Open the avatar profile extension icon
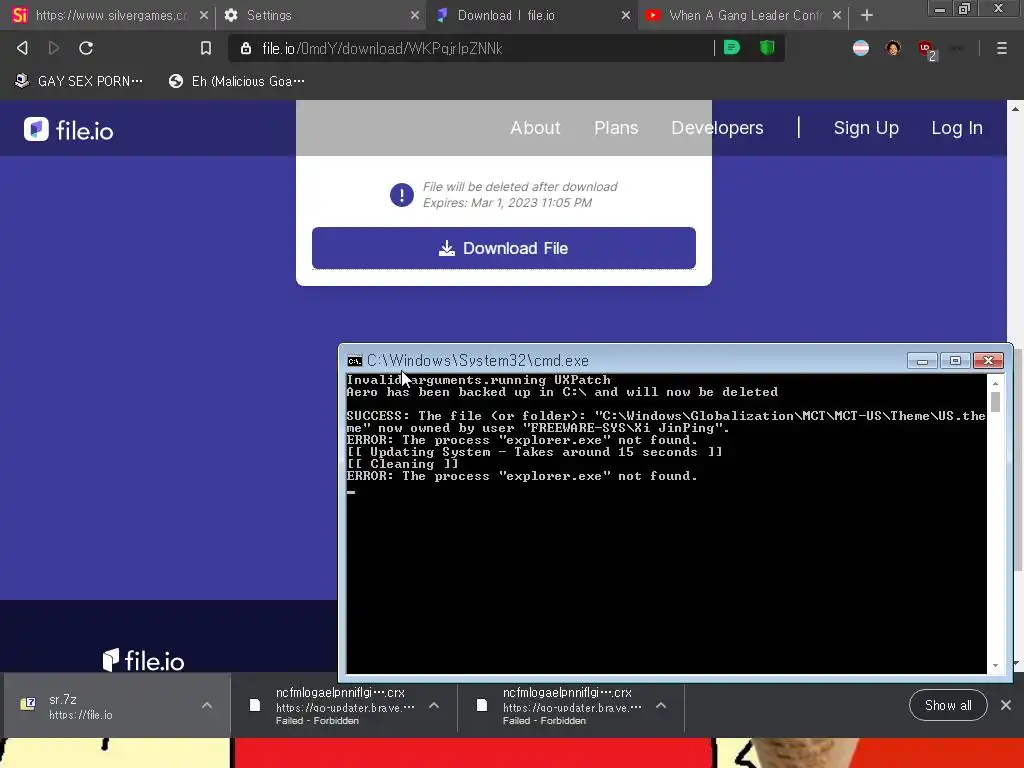The width and height of the screenshot is (1024, 768). [x=893, y=48]
